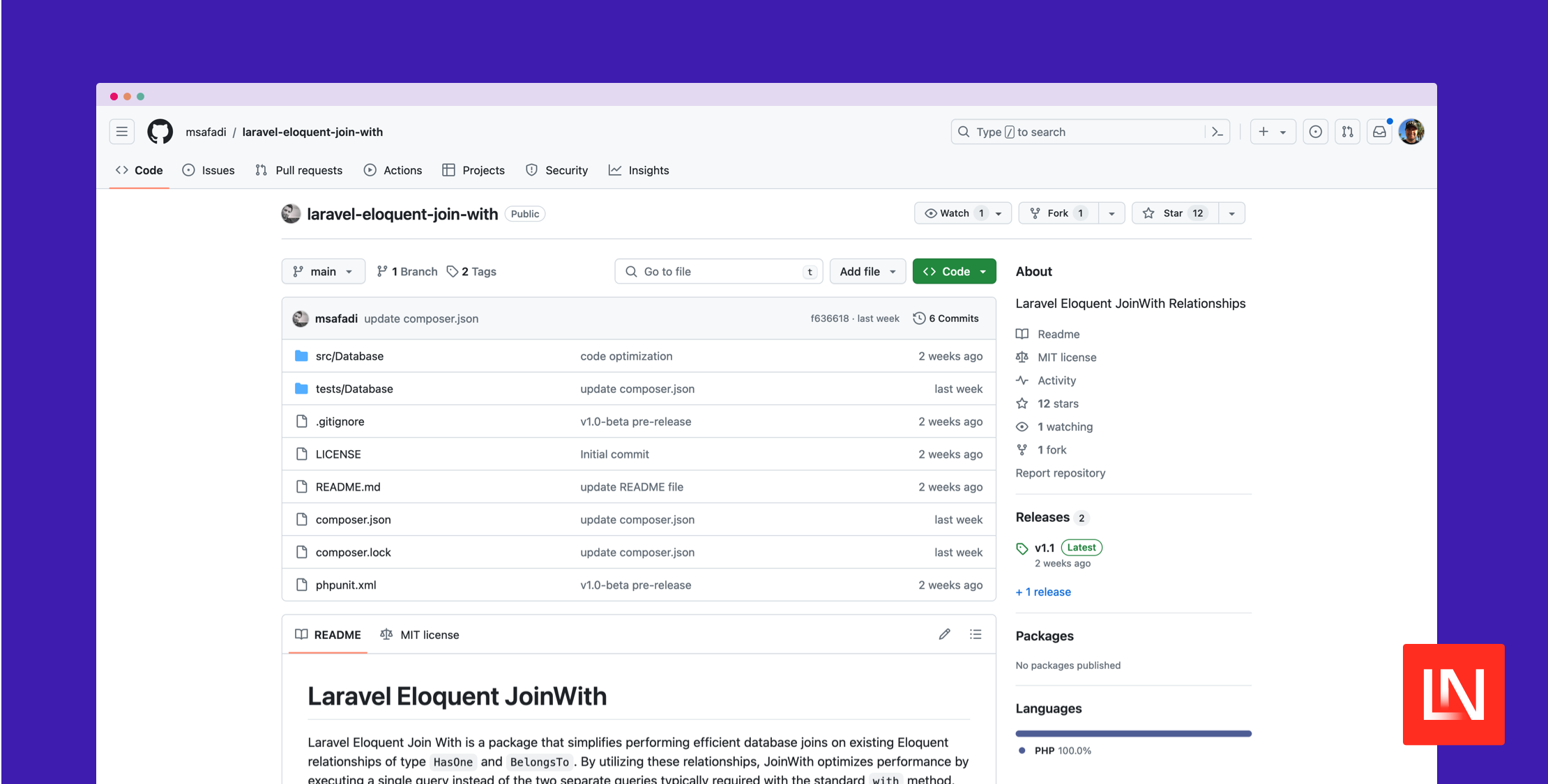Image resolution: width=1548 pixels, height=784 pixels.
Task: Click the v1.1 Latest release link
Action: coord(1044,547)
